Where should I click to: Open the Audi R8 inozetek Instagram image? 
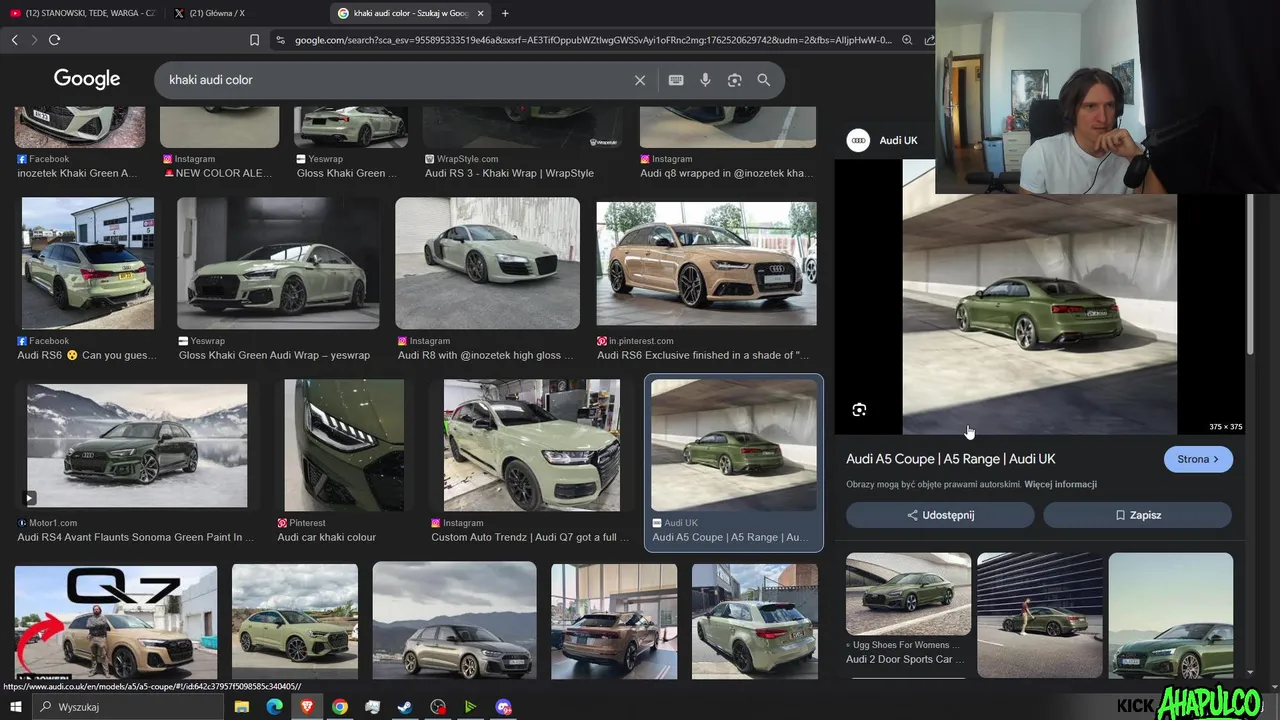pyautogui.click(x=487, y=263)
